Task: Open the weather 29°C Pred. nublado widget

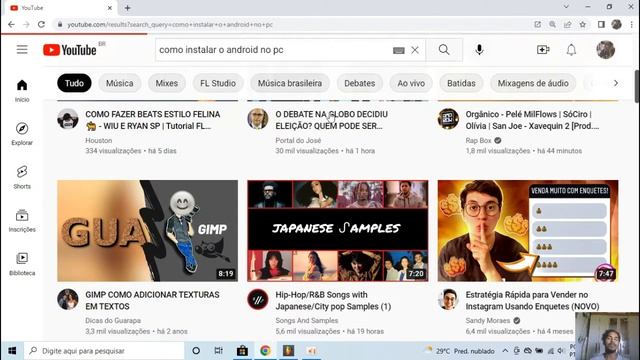Action: (x=460, y=351)
